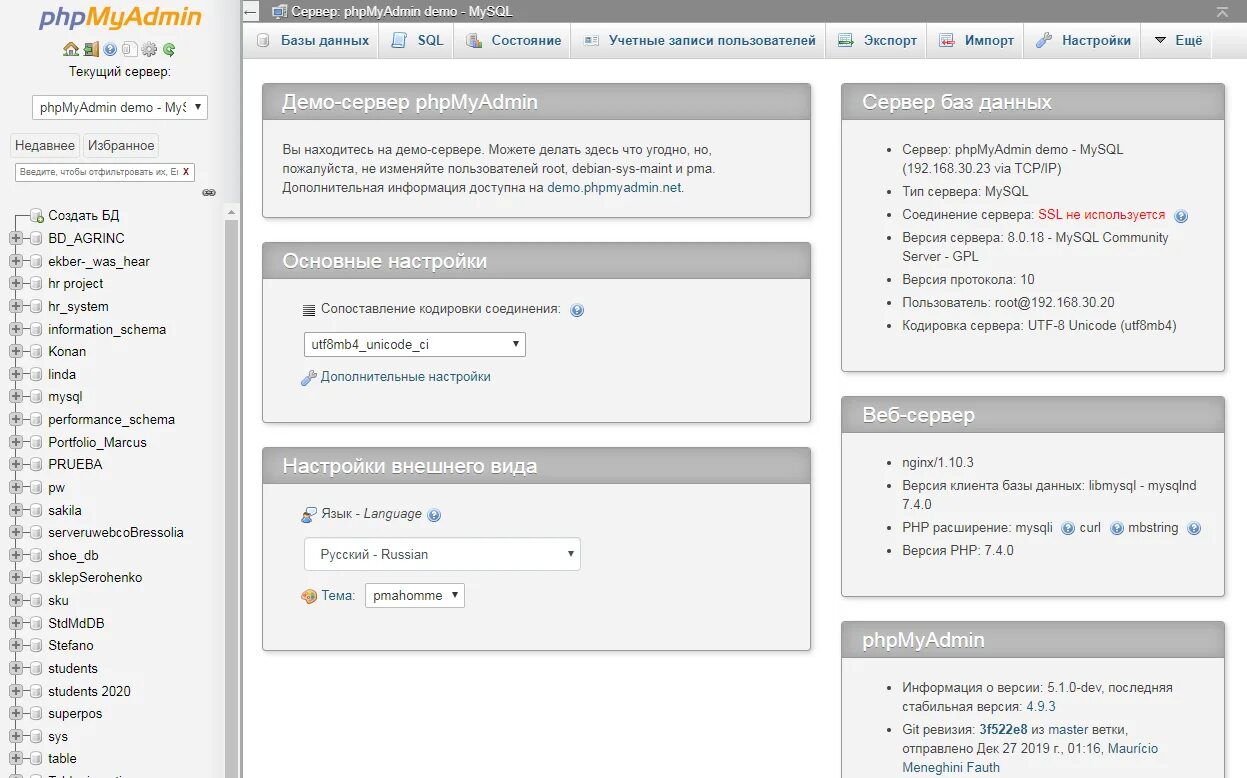Viewport: 1247px width, 778px height.
Task: Open help icon next to SSL не используется
Action: click(1181, 216)
